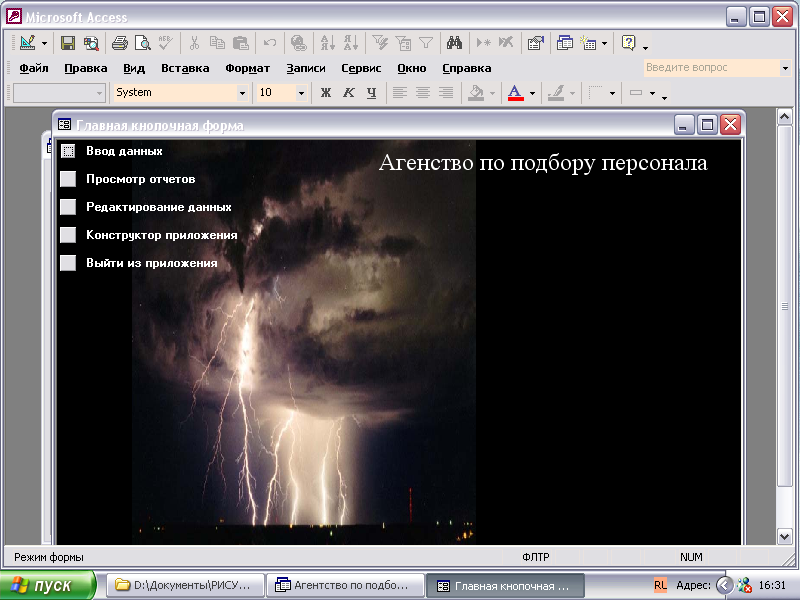The width and height of the screenshot is (800, 600).
Task: Click the Properties icon in toolbar
Action: coord(535,43)
